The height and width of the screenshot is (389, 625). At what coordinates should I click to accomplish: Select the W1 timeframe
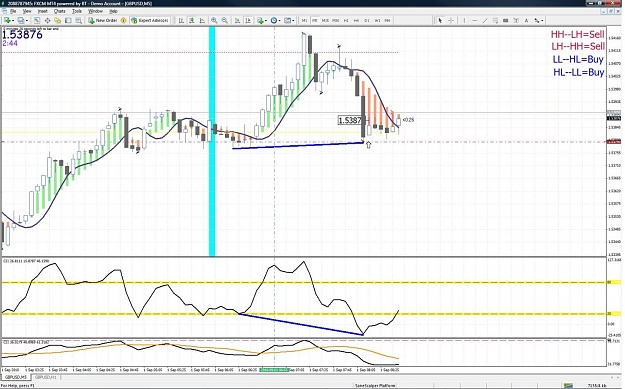(x=377, y=20)
